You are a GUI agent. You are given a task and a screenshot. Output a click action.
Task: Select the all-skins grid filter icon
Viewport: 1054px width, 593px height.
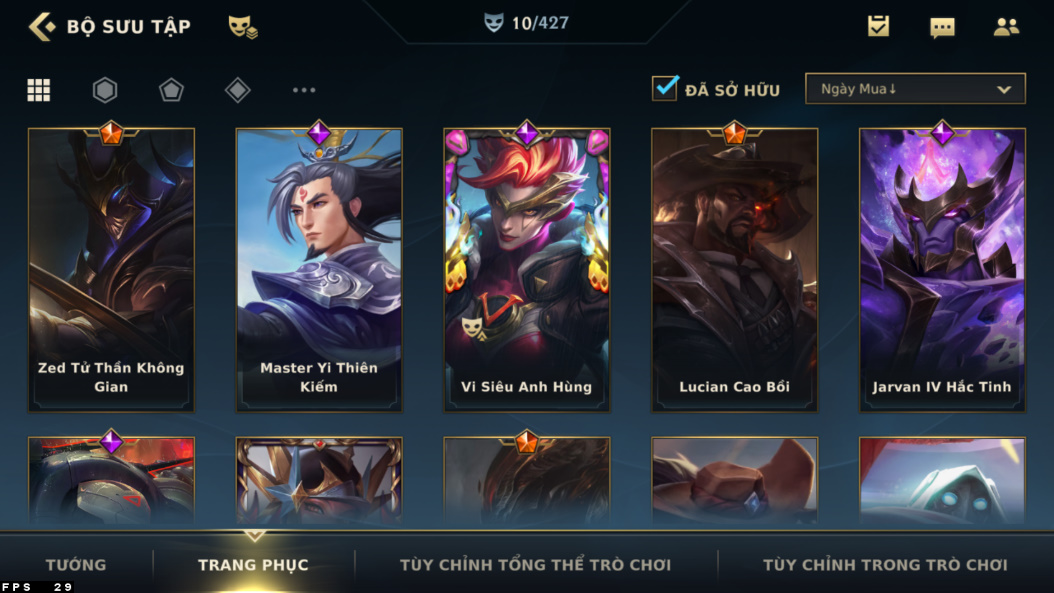point(38,90)
